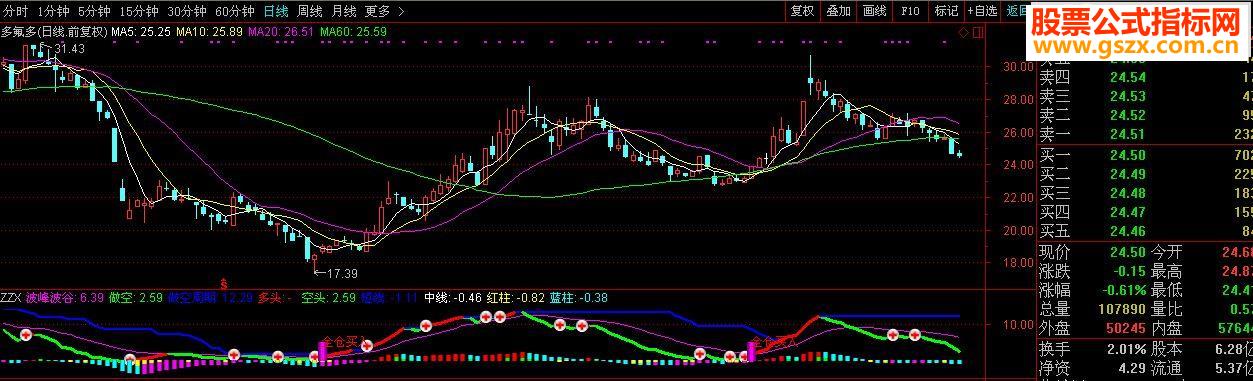Select the 5分钟 period

pyautogui.click(x=93, y=11)
